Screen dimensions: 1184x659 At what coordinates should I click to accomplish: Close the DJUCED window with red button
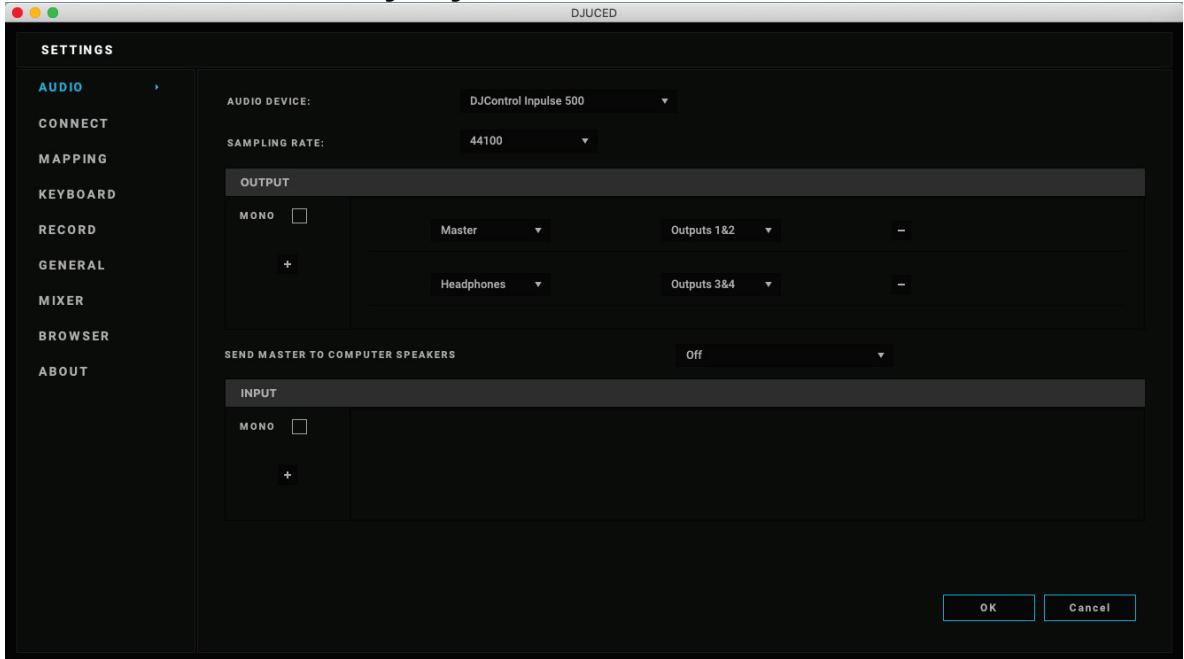(17, 13)
